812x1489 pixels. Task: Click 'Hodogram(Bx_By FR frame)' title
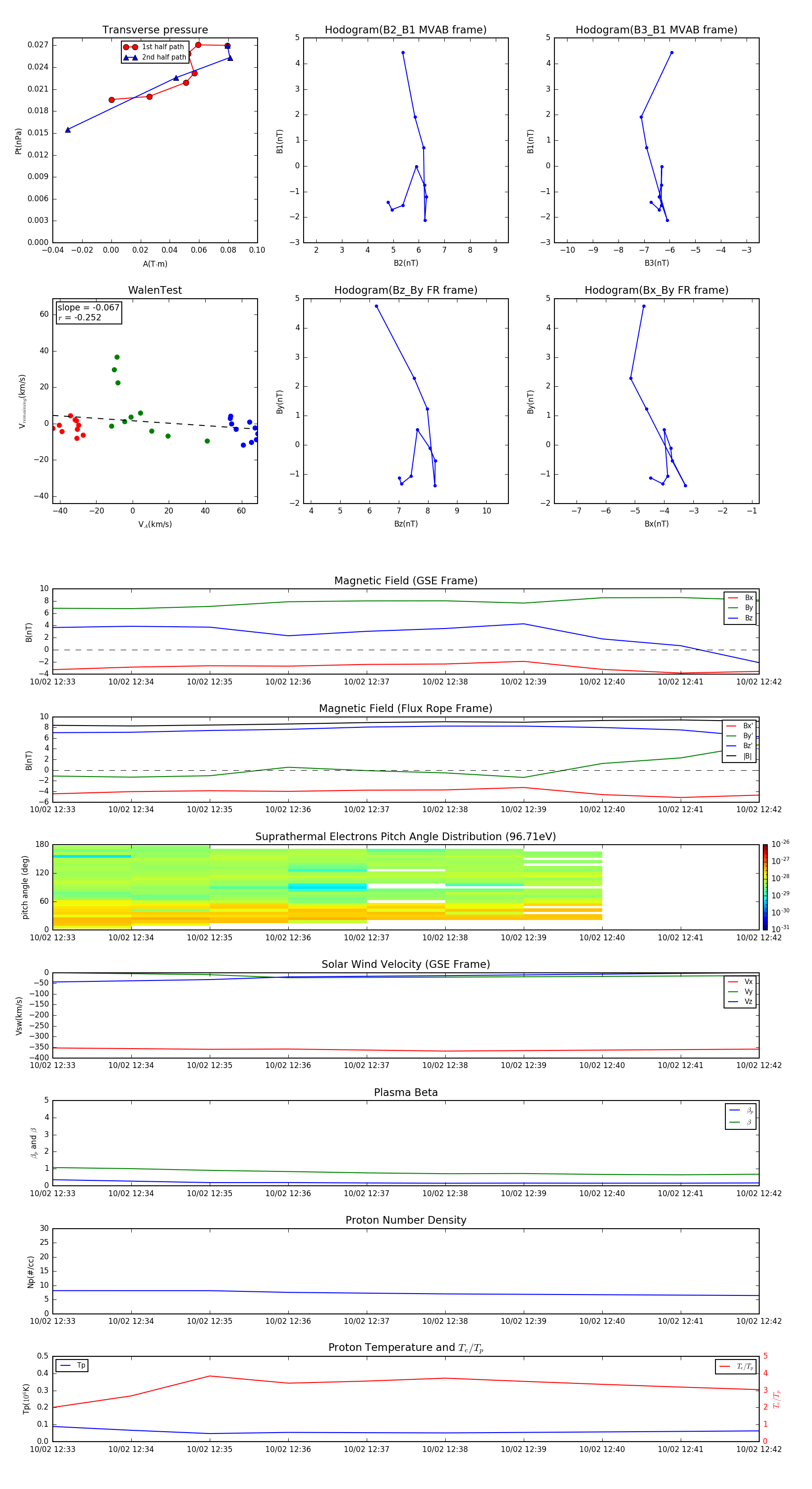tap(656, 290)
